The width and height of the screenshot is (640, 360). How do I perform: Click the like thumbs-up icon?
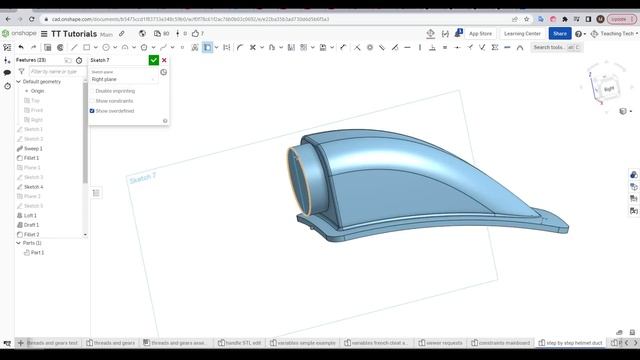pos(196,33)
